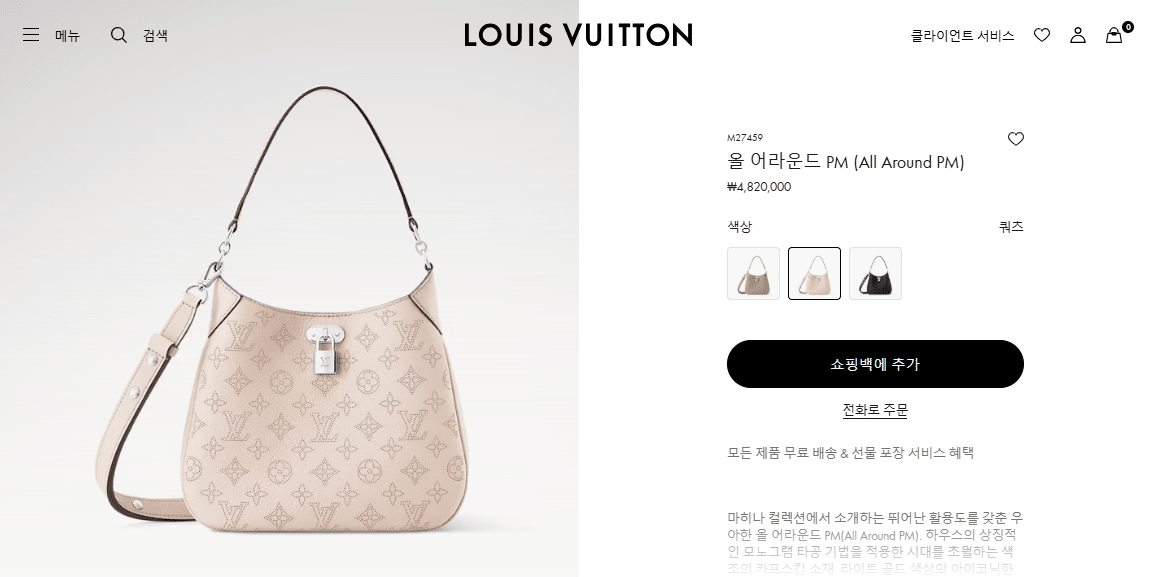1160x577 pixels.
Task: Click the 쇼핑백에 추가 button
Action: 875,364
